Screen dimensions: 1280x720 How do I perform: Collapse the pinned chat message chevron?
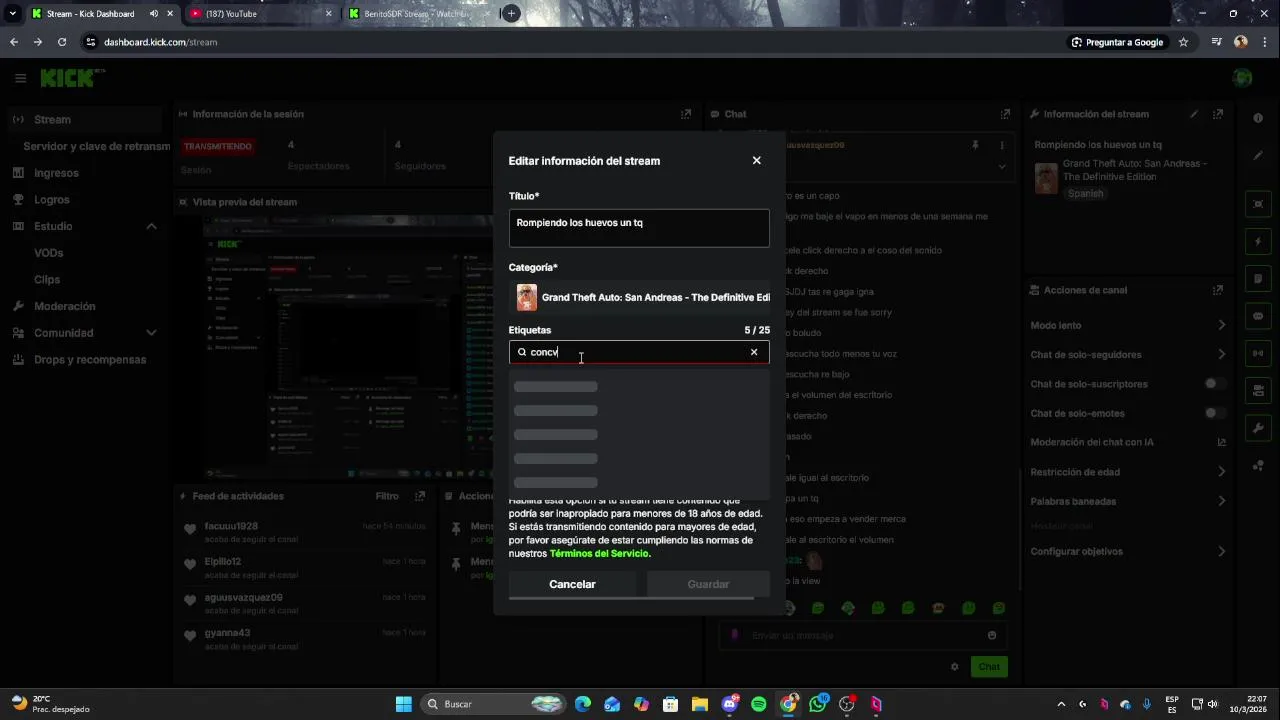(1001, 167)
